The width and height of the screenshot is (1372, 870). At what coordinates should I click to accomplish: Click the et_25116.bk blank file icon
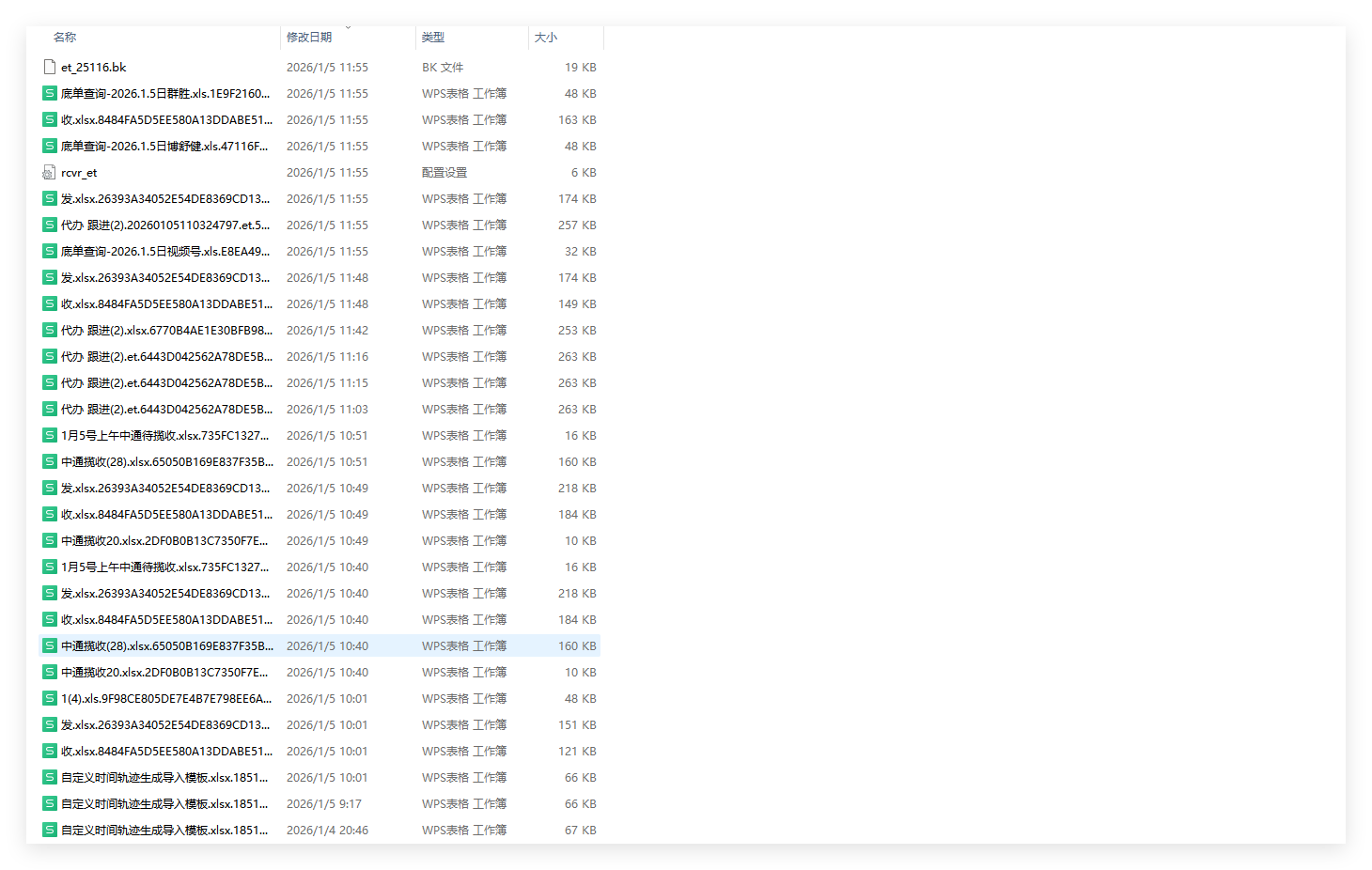tap(50, 68)
